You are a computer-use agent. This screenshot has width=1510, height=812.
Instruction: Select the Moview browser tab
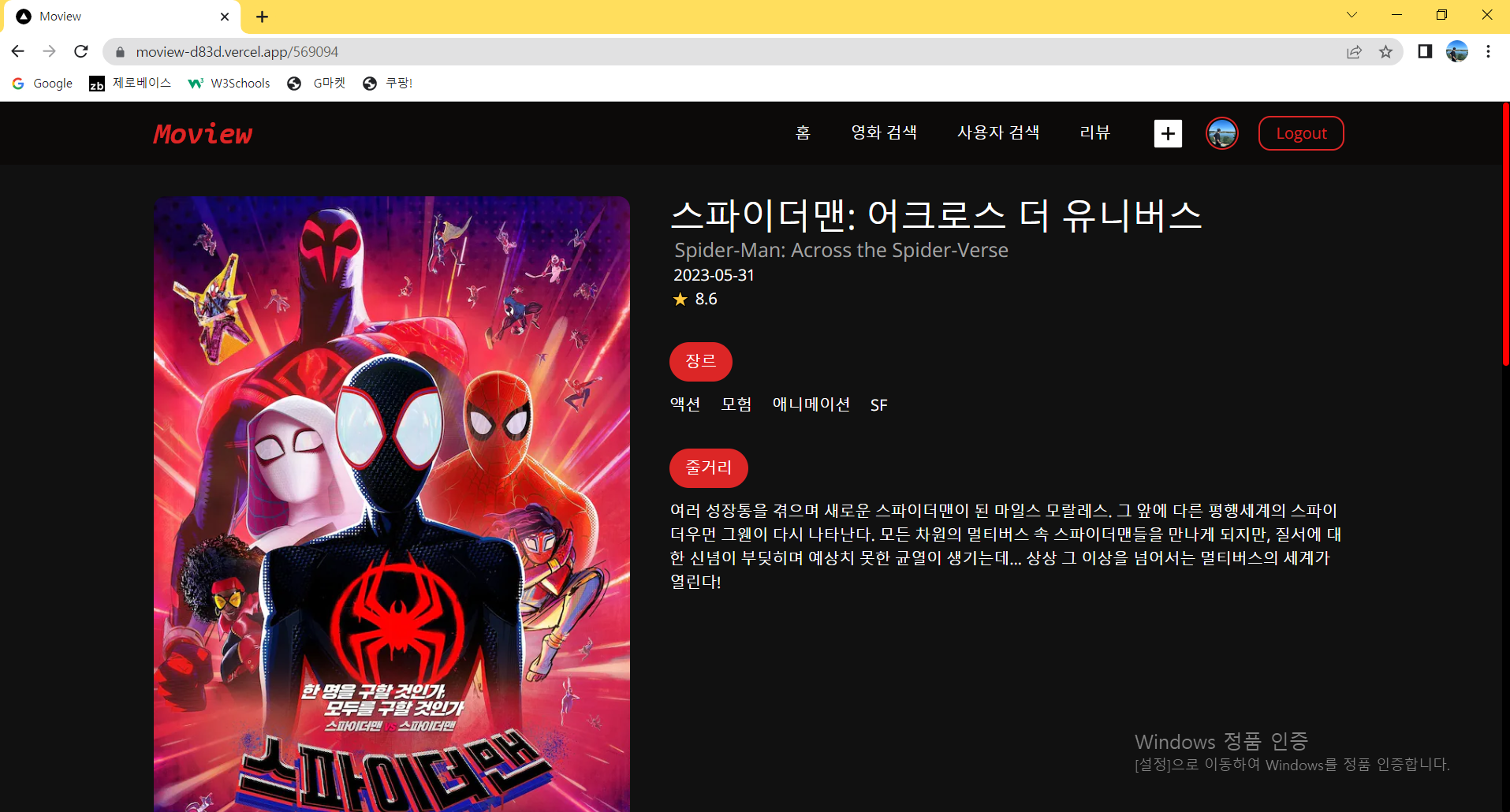[x=122, y=17]
